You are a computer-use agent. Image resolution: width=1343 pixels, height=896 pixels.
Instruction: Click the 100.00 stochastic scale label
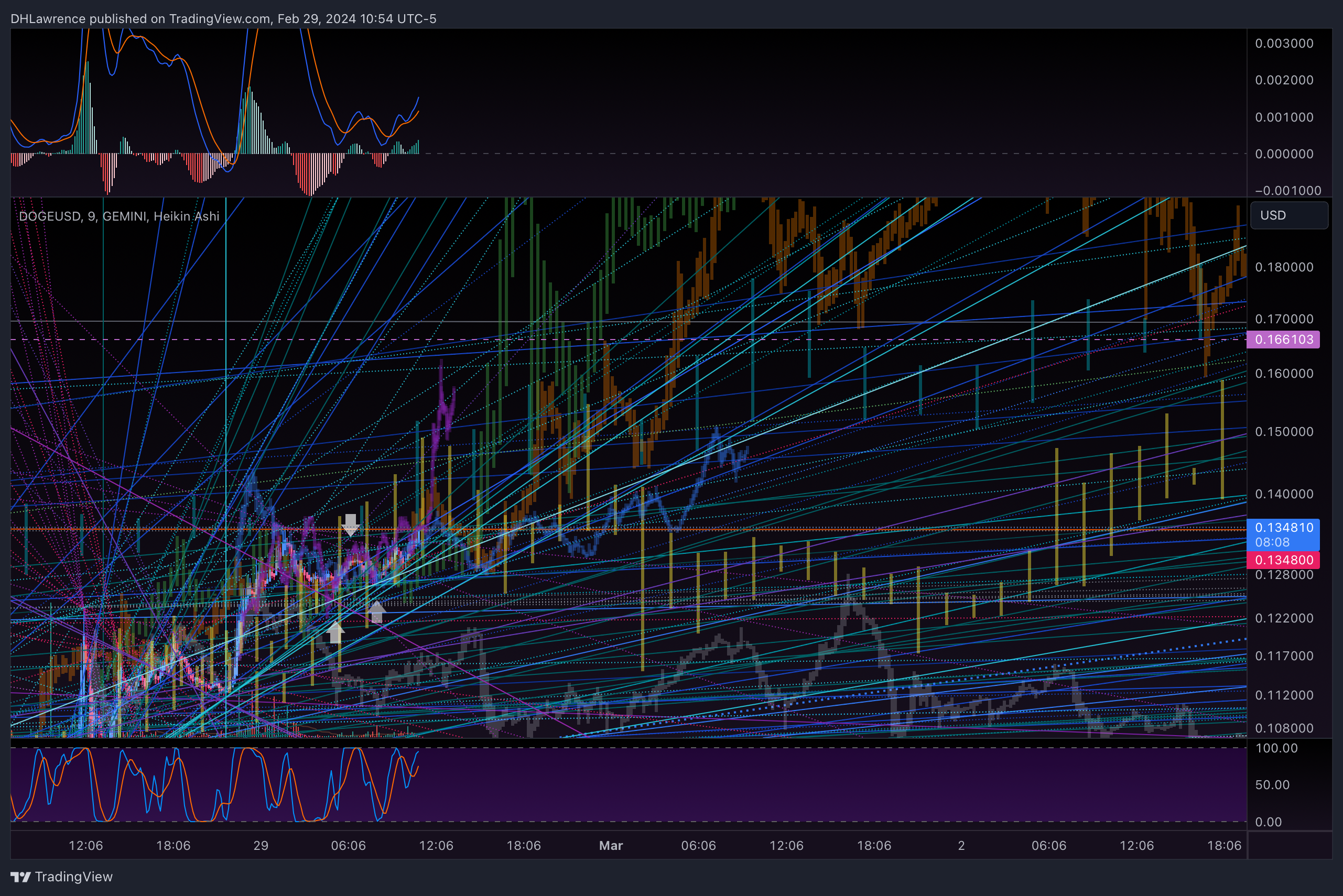tap(1276, 748)
